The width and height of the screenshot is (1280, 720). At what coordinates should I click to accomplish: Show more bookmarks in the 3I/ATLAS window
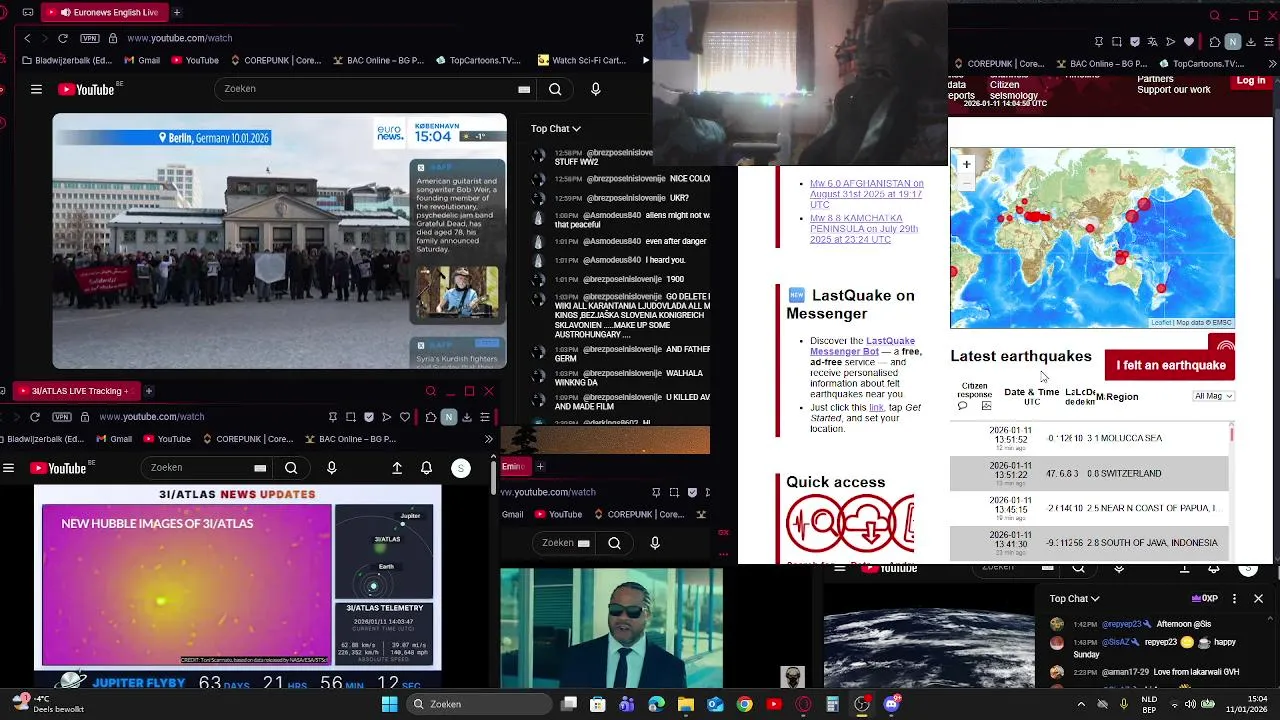click(x=488, y=439)
